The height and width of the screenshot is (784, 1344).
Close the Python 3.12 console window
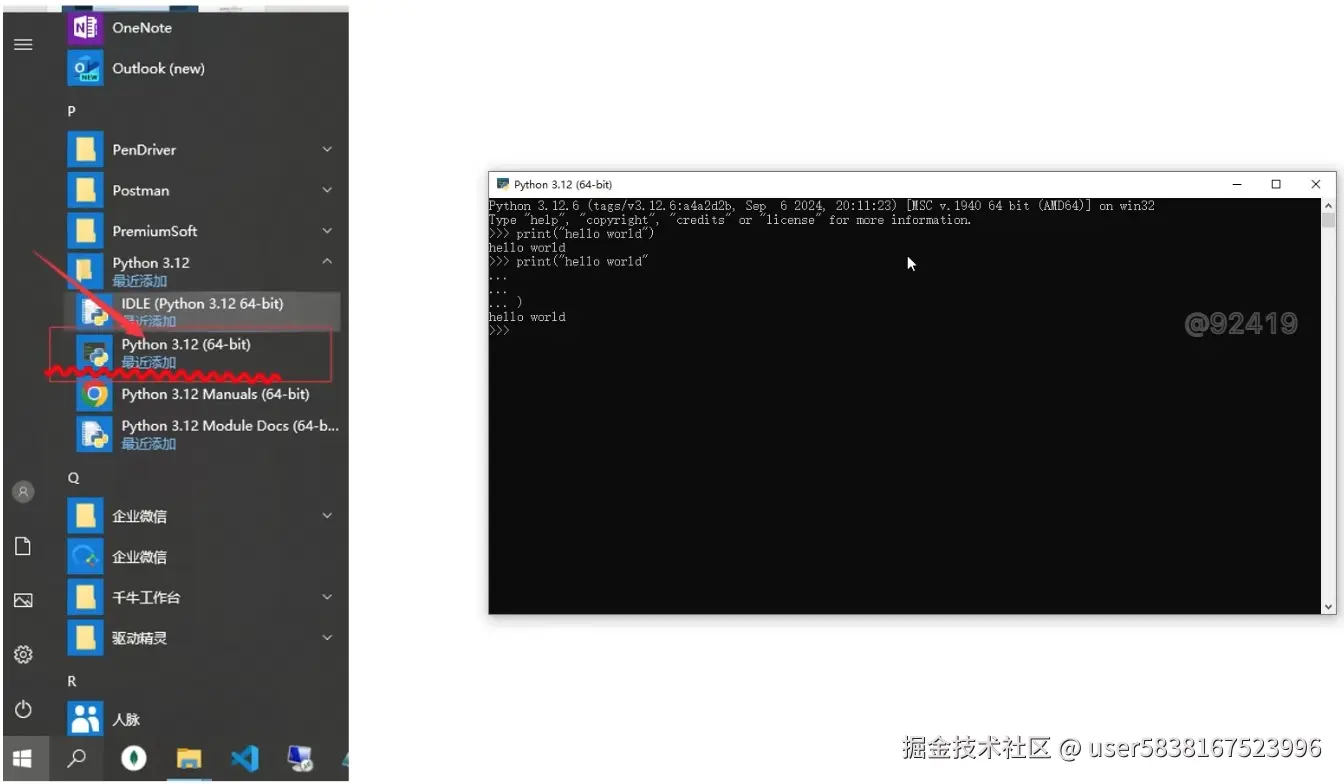coord(1315,184)
